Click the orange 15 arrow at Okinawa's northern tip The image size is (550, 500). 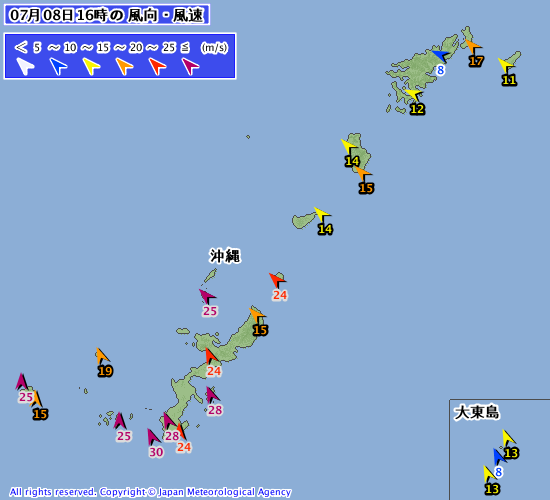tap(257, 315)
